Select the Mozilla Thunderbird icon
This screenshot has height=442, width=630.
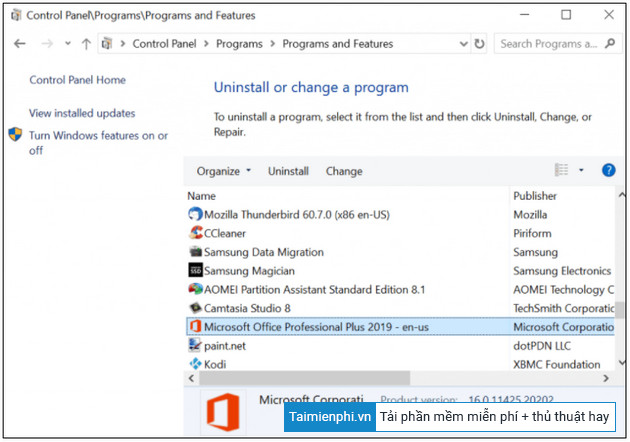[x=195, y=214]
